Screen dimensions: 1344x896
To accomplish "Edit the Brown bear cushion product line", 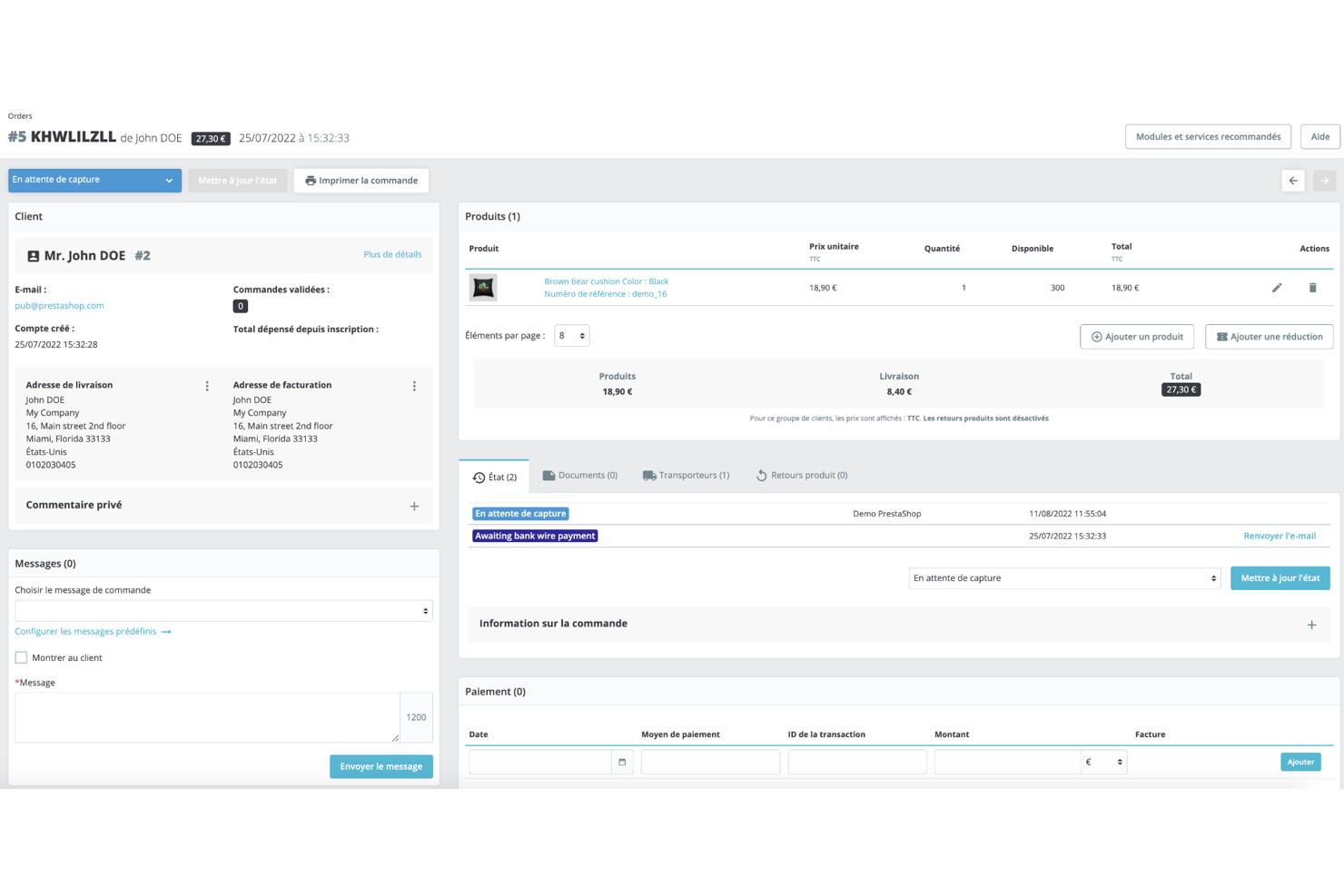I will 1277,287.
